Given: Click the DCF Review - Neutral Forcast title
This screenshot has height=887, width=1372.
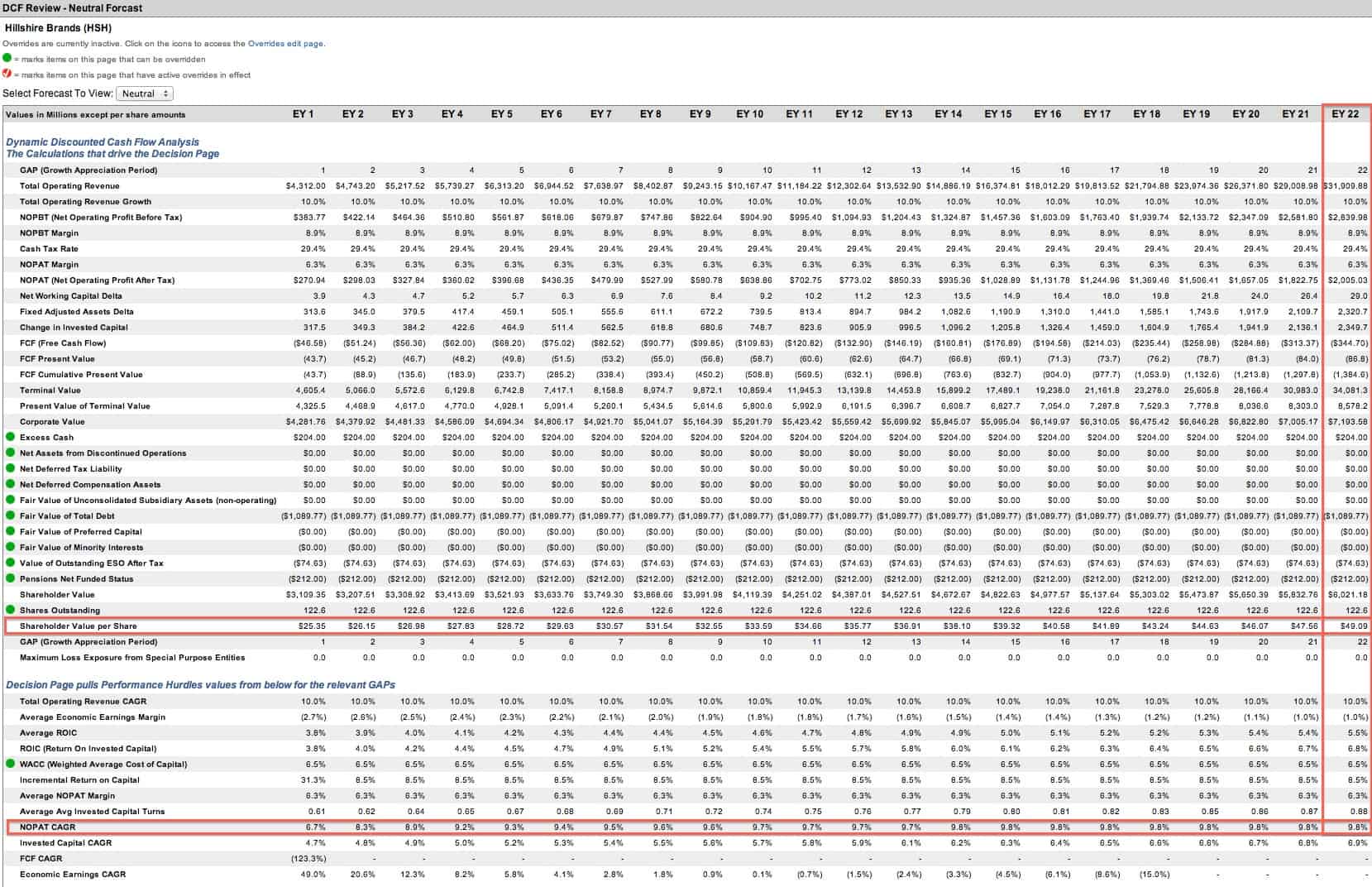Looking at the screenshot, I should (x=74, y=8).
